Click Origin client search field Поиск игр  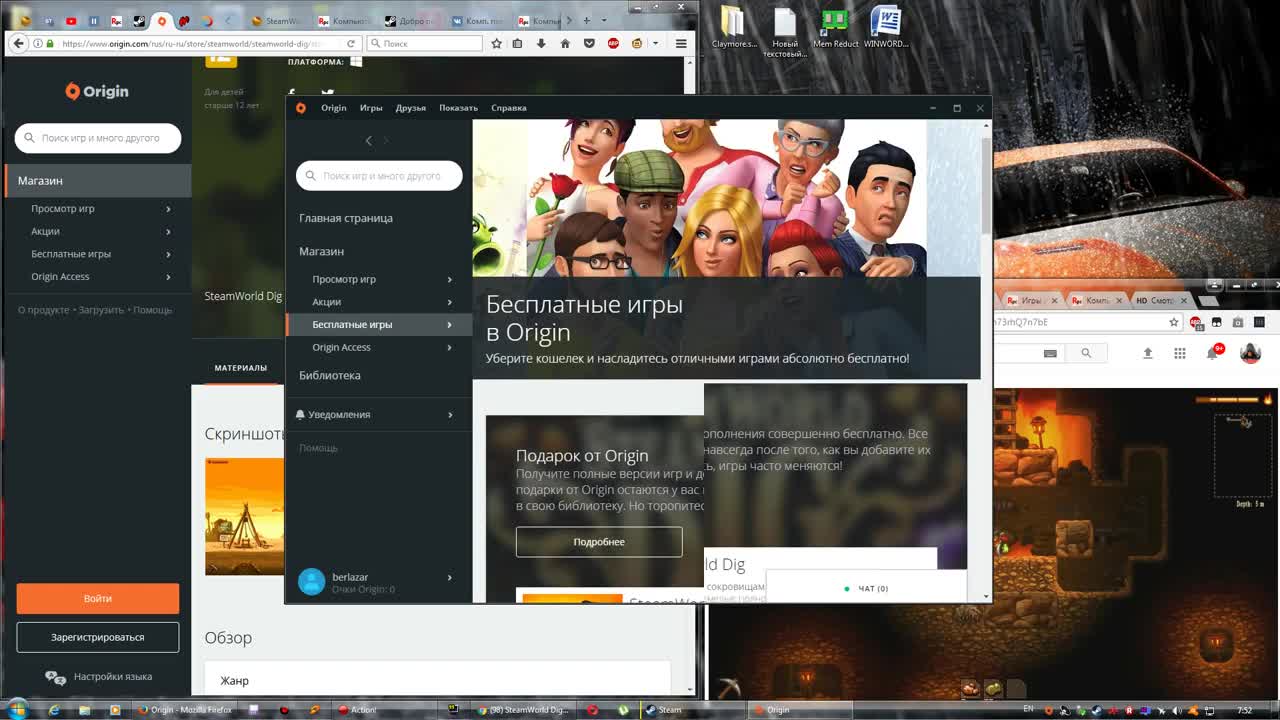pos(379,176)
